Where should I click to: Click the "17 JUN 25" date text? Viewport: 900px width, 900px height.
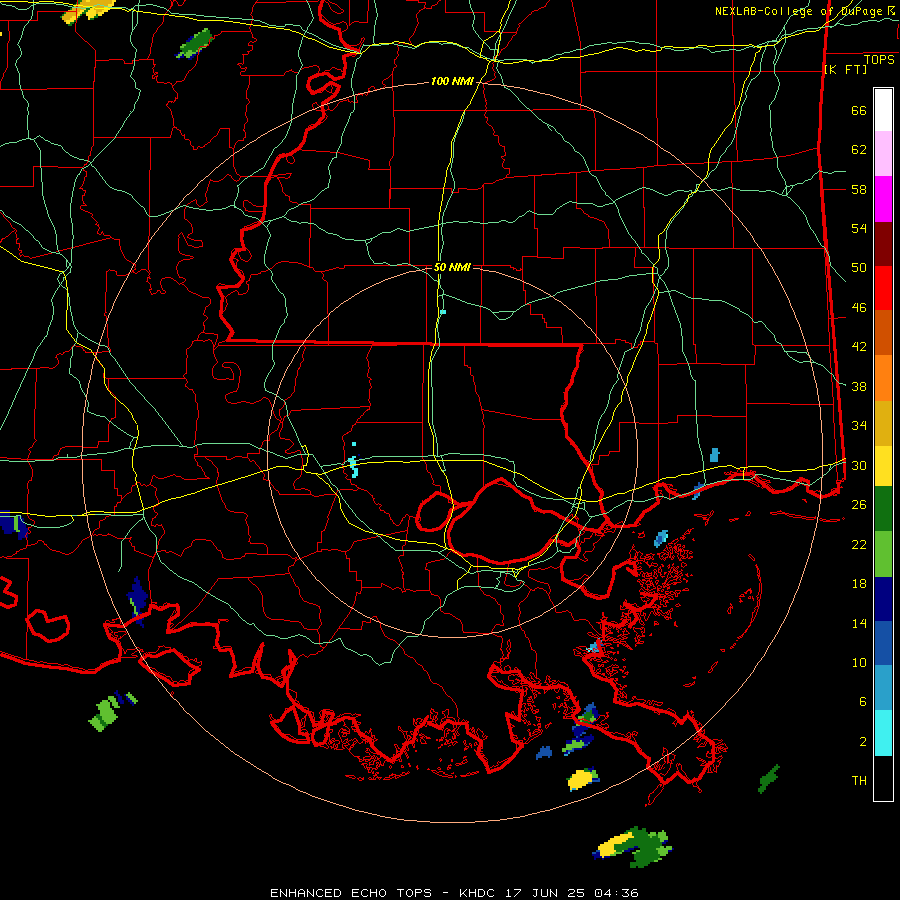(546, 893)
